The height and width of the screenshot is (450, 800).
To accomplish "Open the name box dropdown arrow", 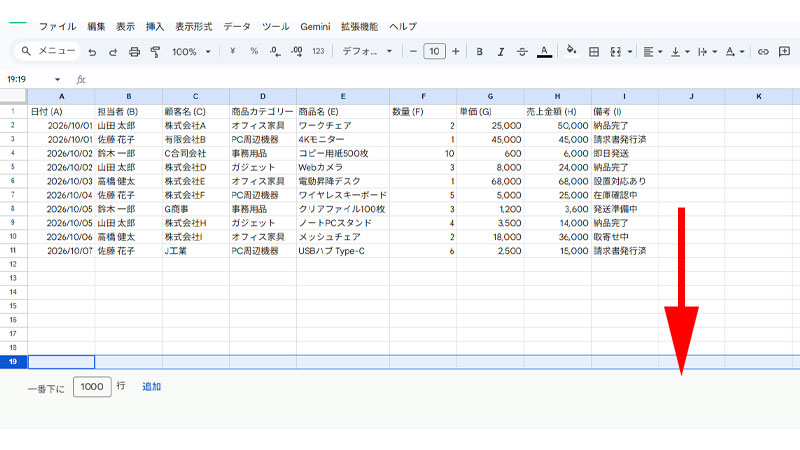I will [x=57, y=80].
